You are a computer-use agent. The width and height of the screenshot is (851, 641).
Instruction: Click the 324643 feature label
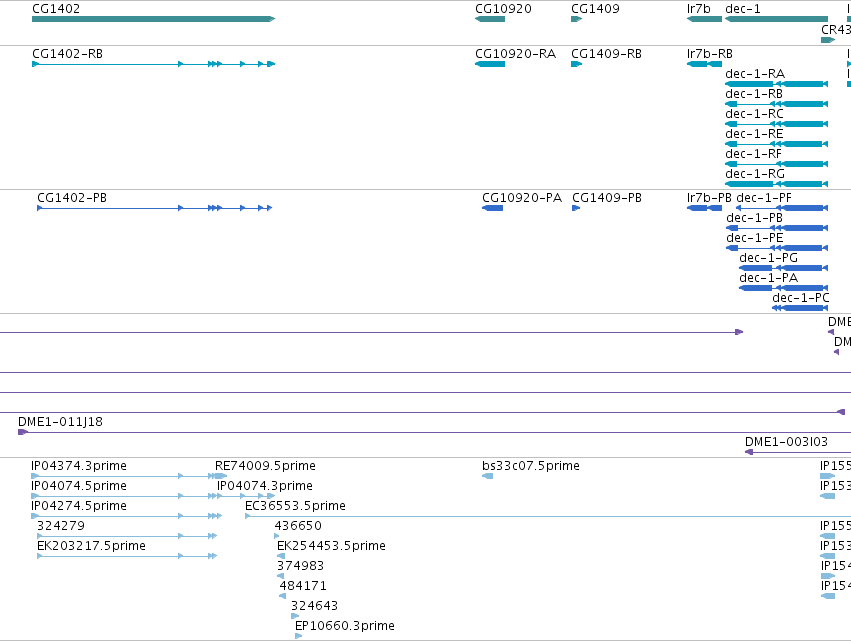click(x=314, y=606)
